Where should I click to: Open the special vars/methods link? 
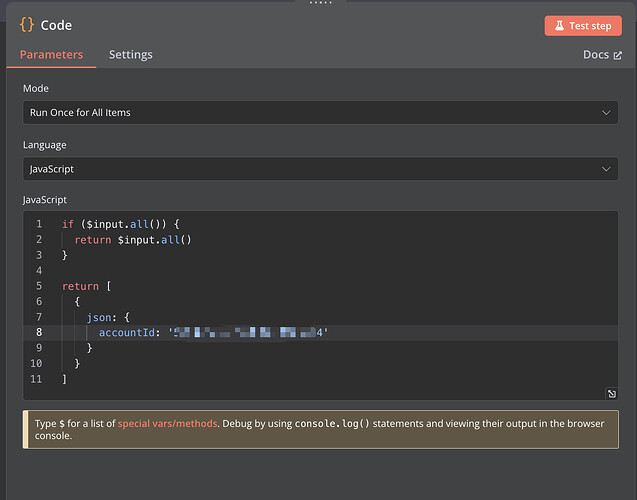click(x=167, y=423)
